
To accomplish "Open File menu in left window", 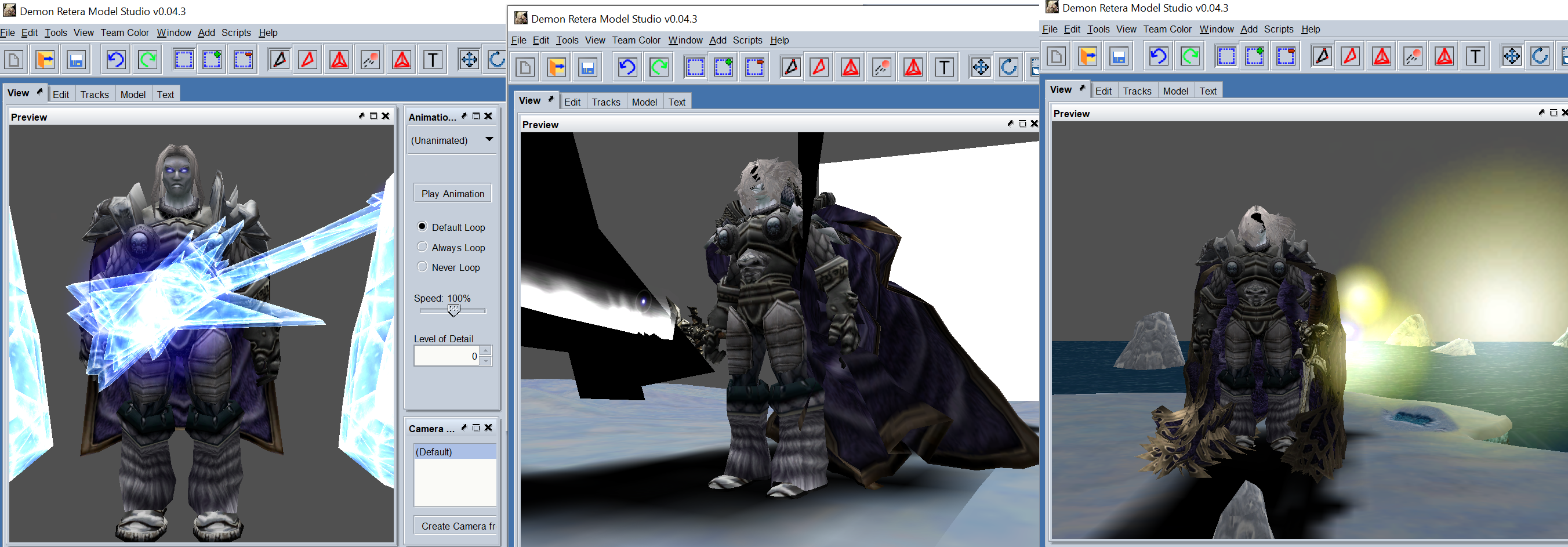I will [8, 32].
